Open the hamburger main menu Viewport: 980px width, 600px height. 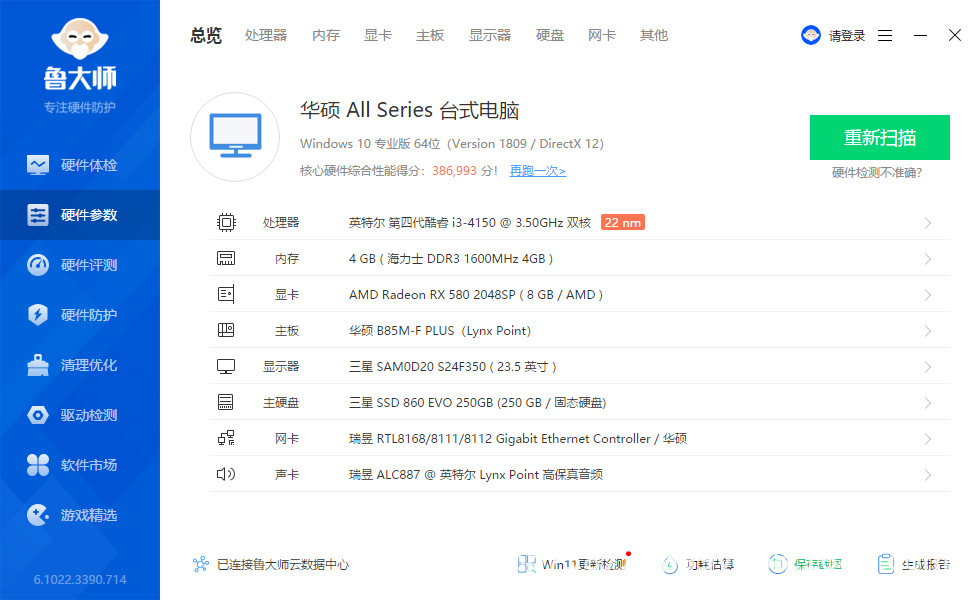(885, 36)
